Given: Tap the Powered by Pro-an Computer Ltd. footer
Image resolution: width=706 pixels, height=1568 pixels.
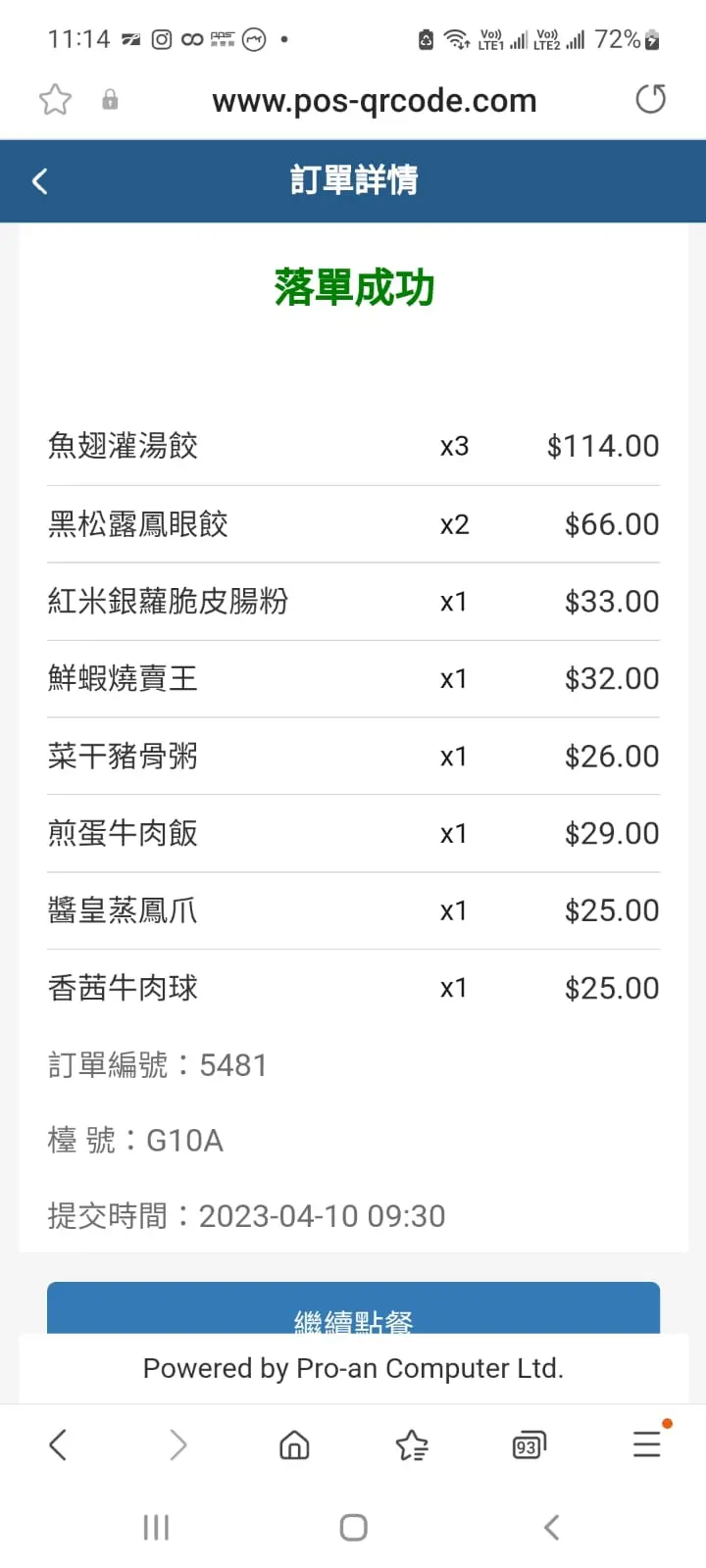Looking at the screenshot, I should tap(353, 1368).
